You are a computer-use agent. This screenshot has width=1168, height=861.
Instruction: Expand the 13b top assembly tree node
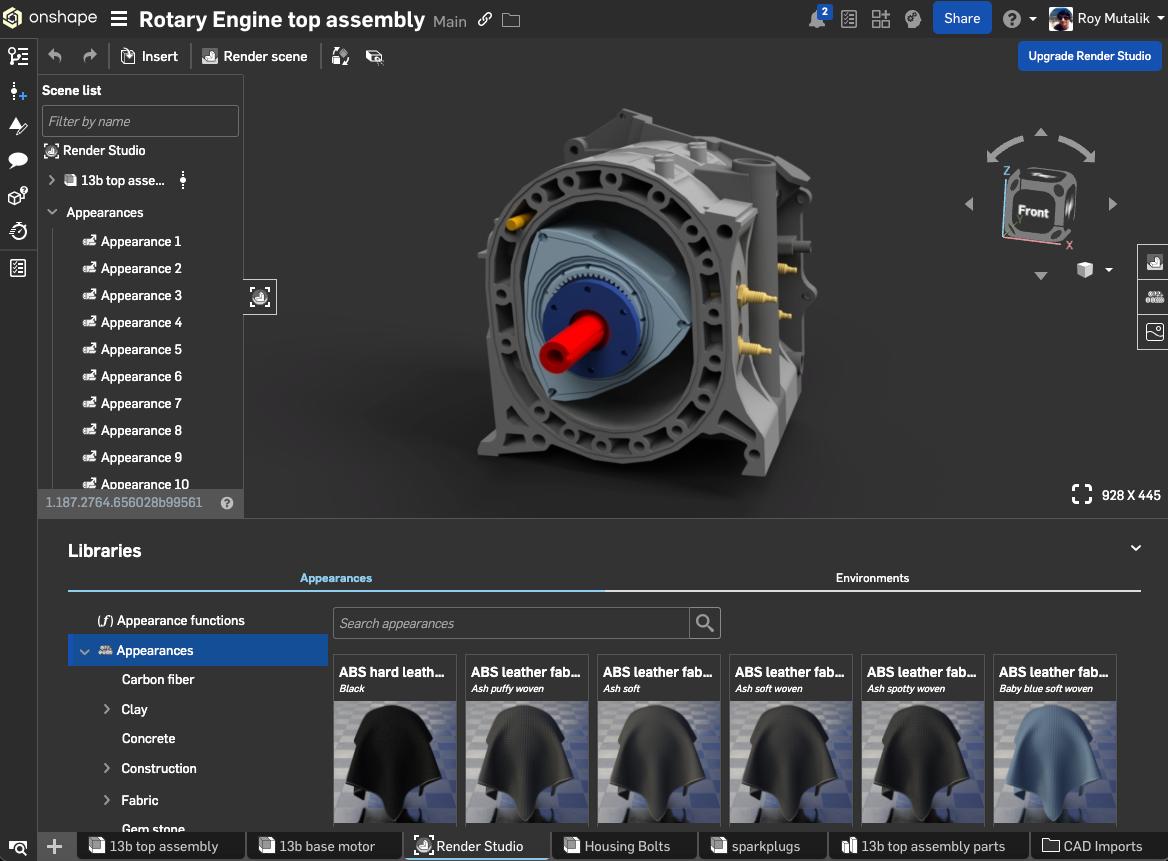pyautogui.click(x=52, y=180)
